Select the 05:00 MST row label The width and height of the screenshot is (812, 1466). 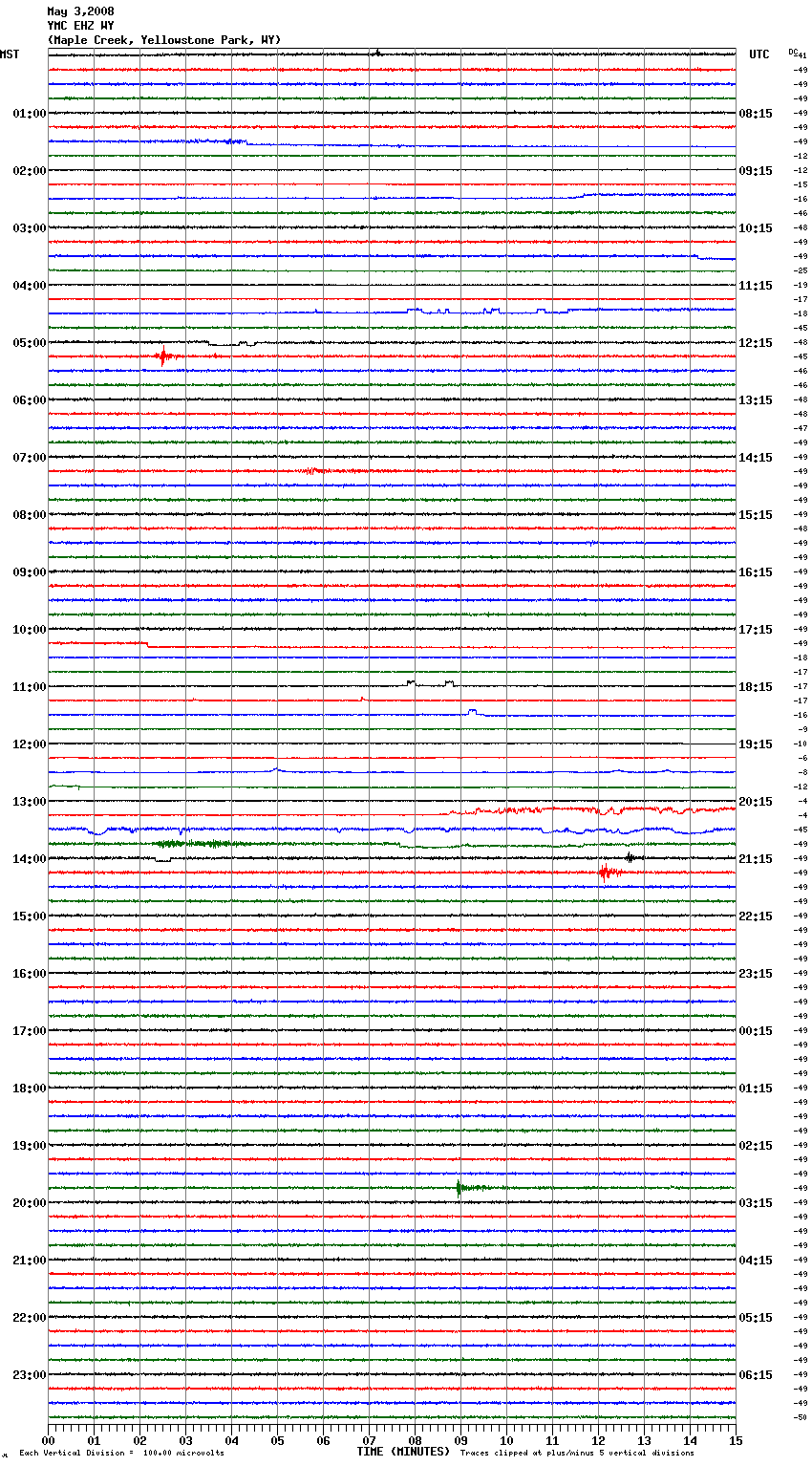[30, 343]
